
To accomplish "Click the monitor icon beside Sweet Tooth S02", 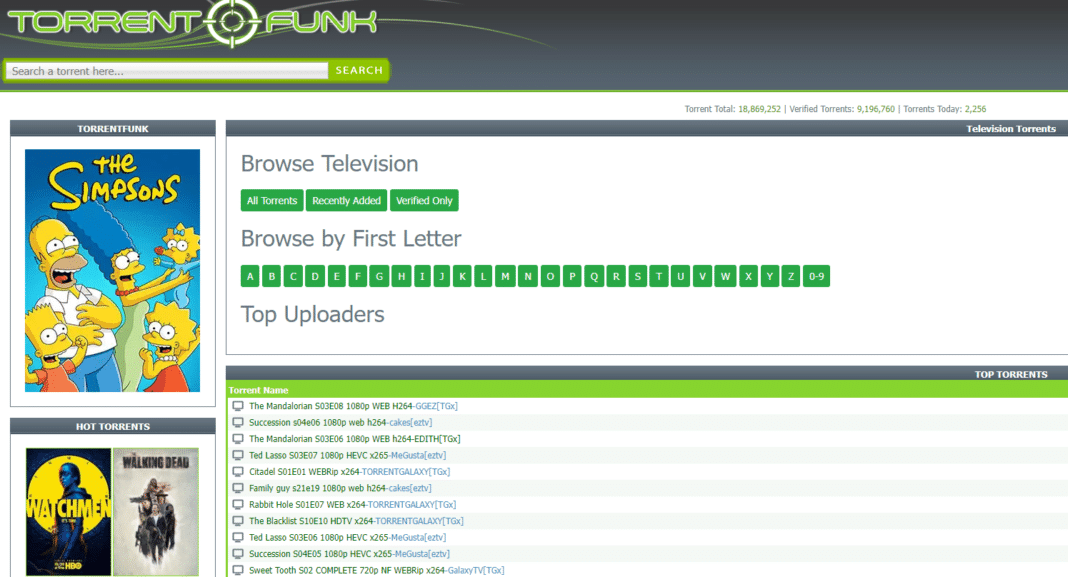I will click(237, 570).
